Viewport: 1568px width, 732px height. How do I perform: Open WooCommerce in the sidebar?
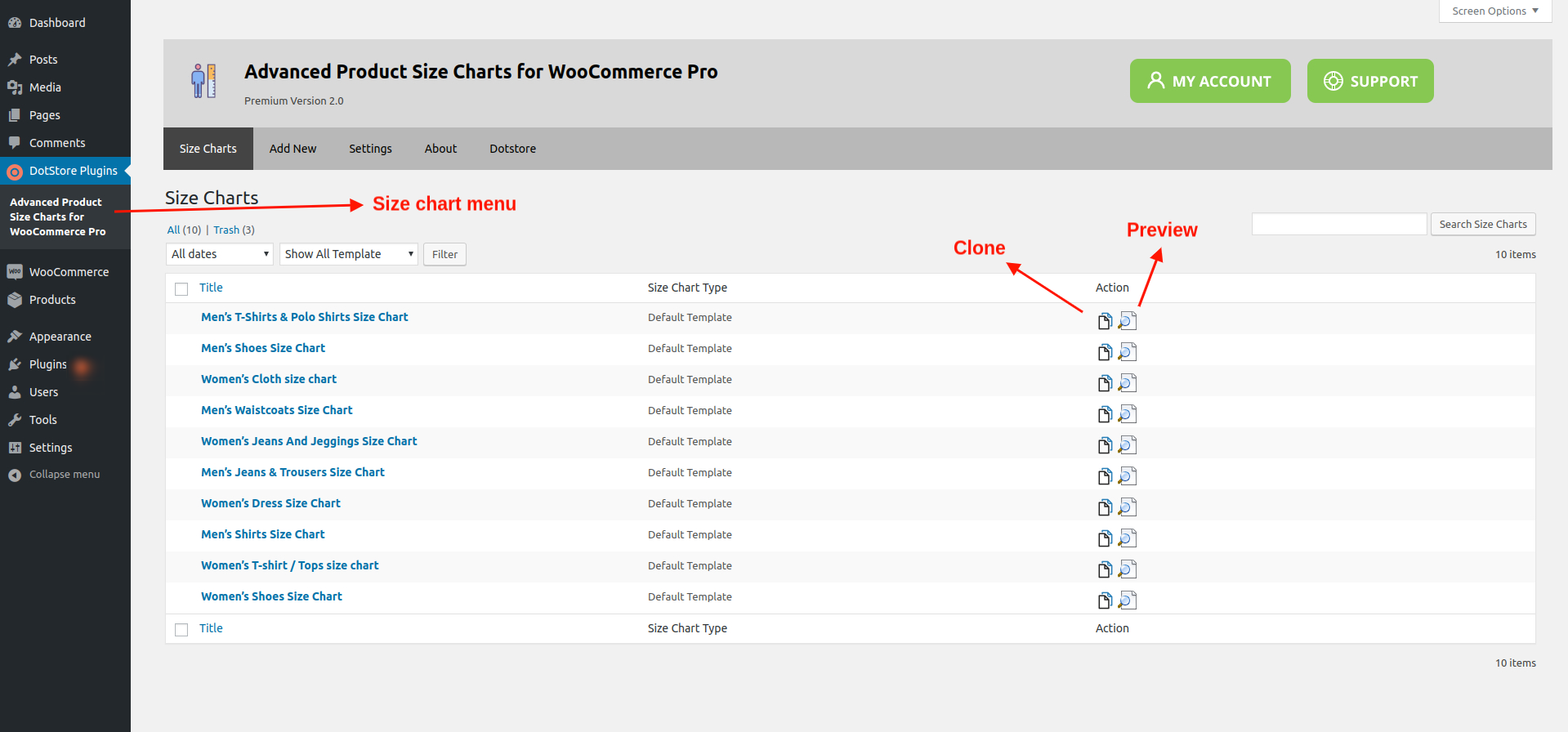(x=65, y=272)
